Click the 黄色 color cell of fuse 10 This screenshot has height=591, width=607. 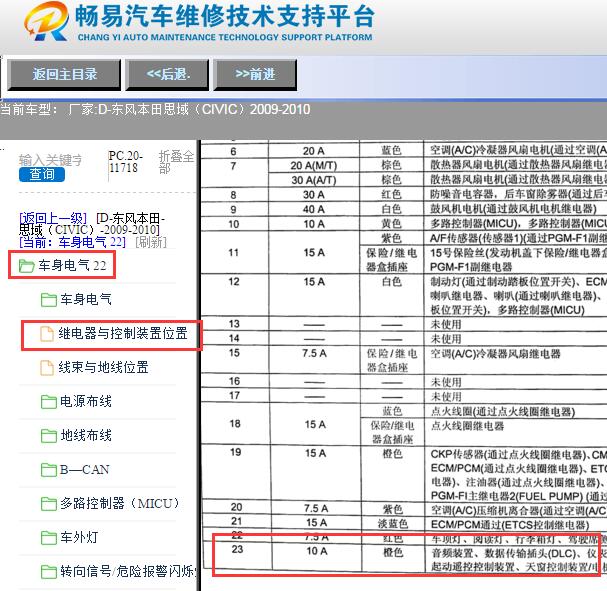[x=391, y=224]
